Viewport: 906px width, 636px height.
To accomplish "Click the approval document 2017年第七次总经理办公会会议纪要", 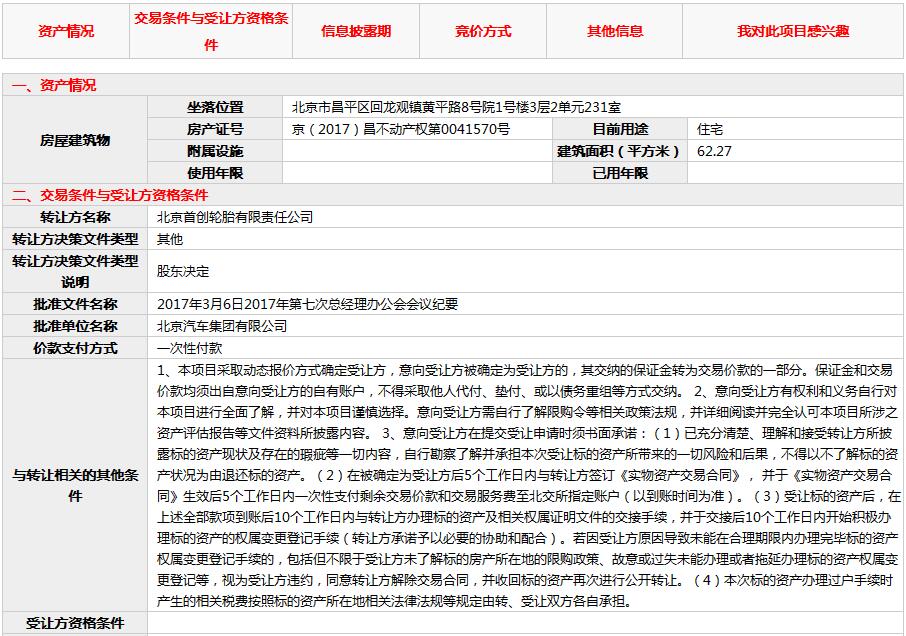I will point(308,304).
